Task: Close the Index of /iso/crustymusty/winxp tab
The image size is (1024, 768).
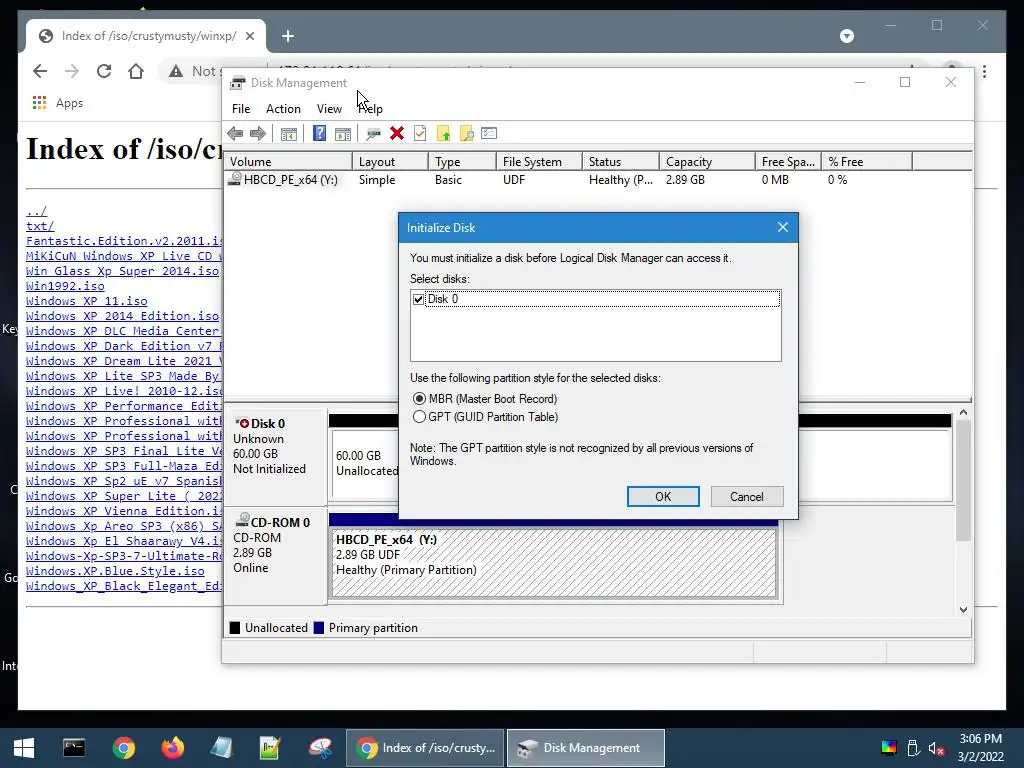Action: [250, 36]
